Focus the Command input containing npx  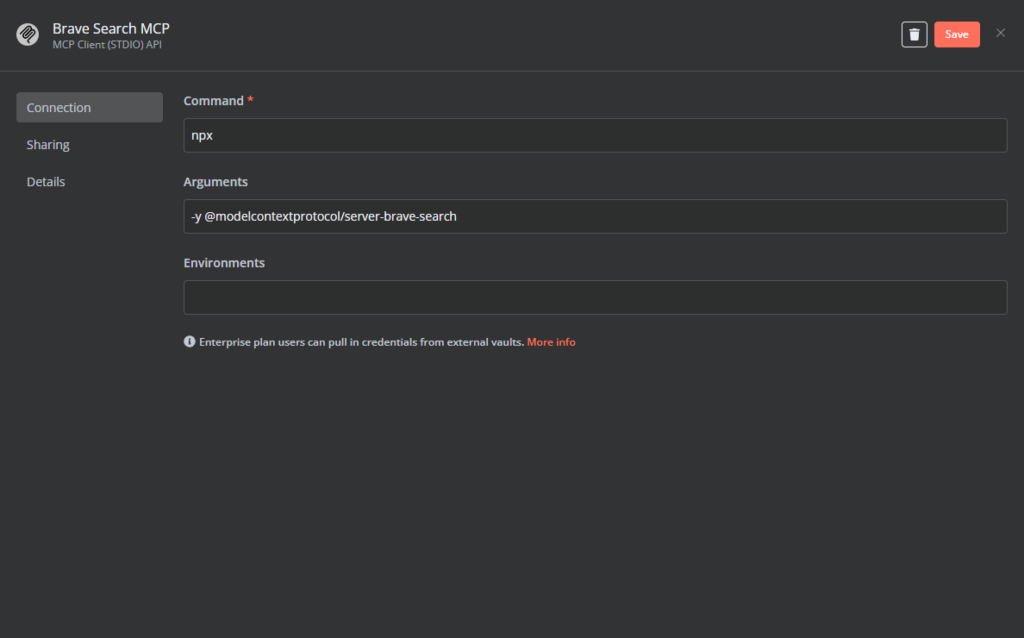[595, 135]
